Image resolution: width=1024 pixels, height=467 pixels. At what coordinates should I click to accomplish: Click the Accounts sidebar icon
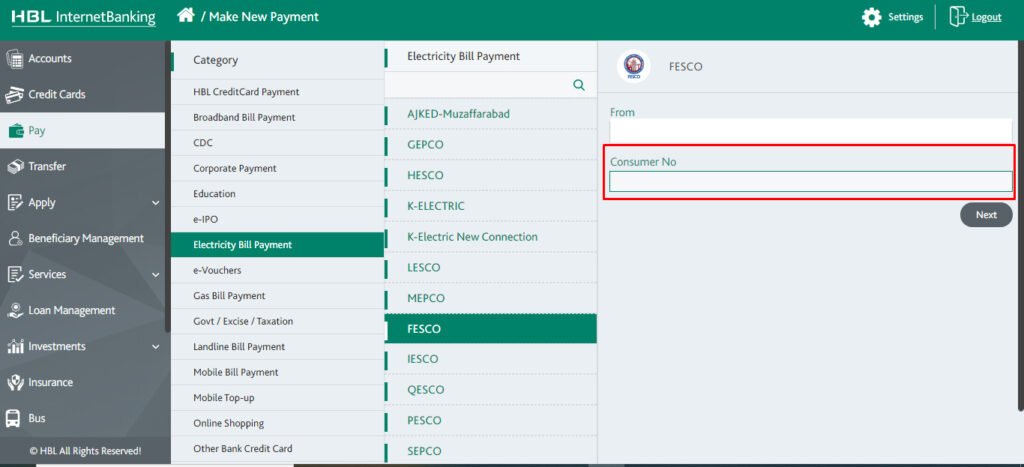point(14,59)
